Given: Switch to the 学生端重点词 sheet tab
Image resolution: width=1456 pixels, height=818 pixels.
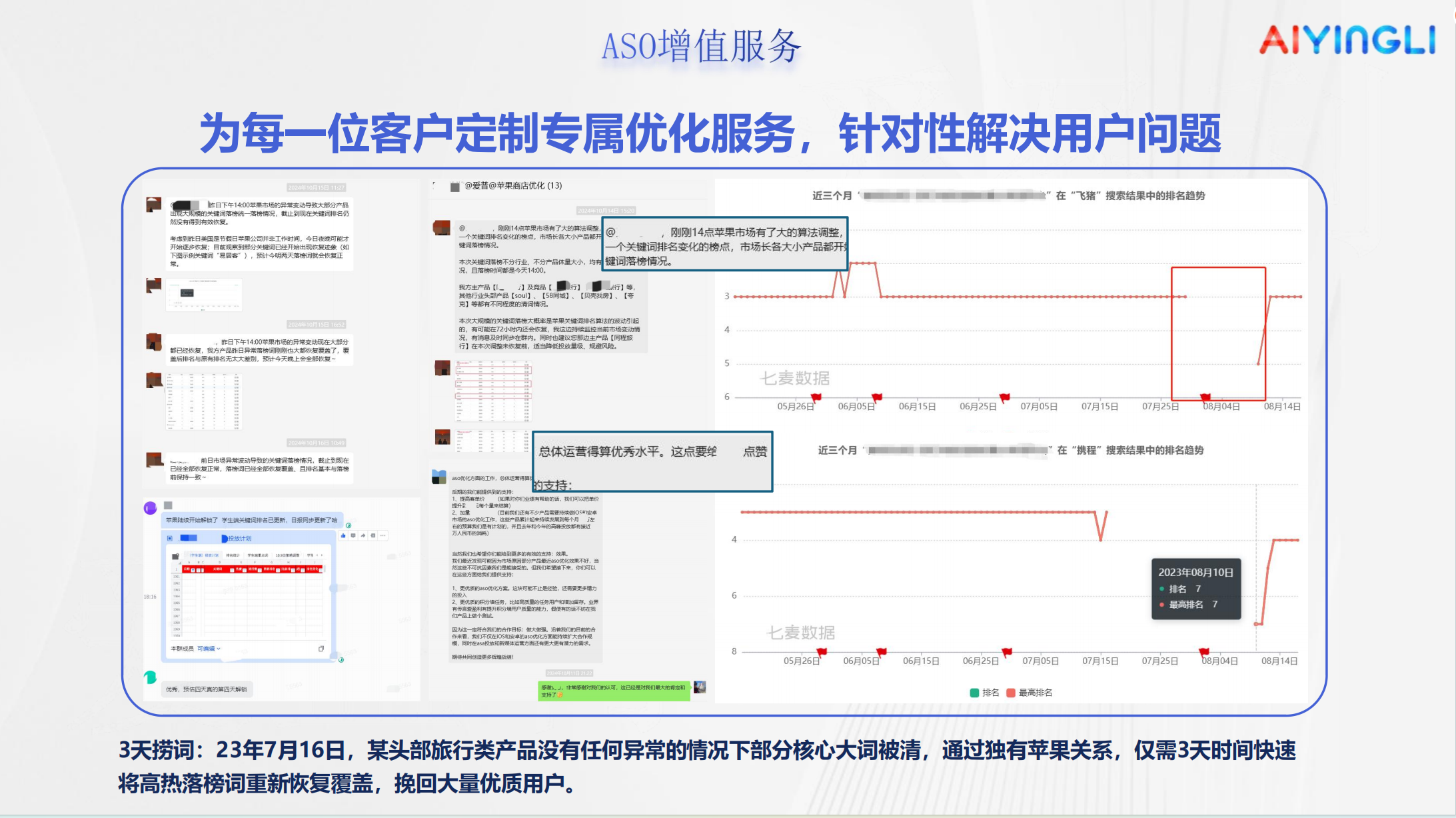Looking at the screenshot, I should tap(258, 555).
